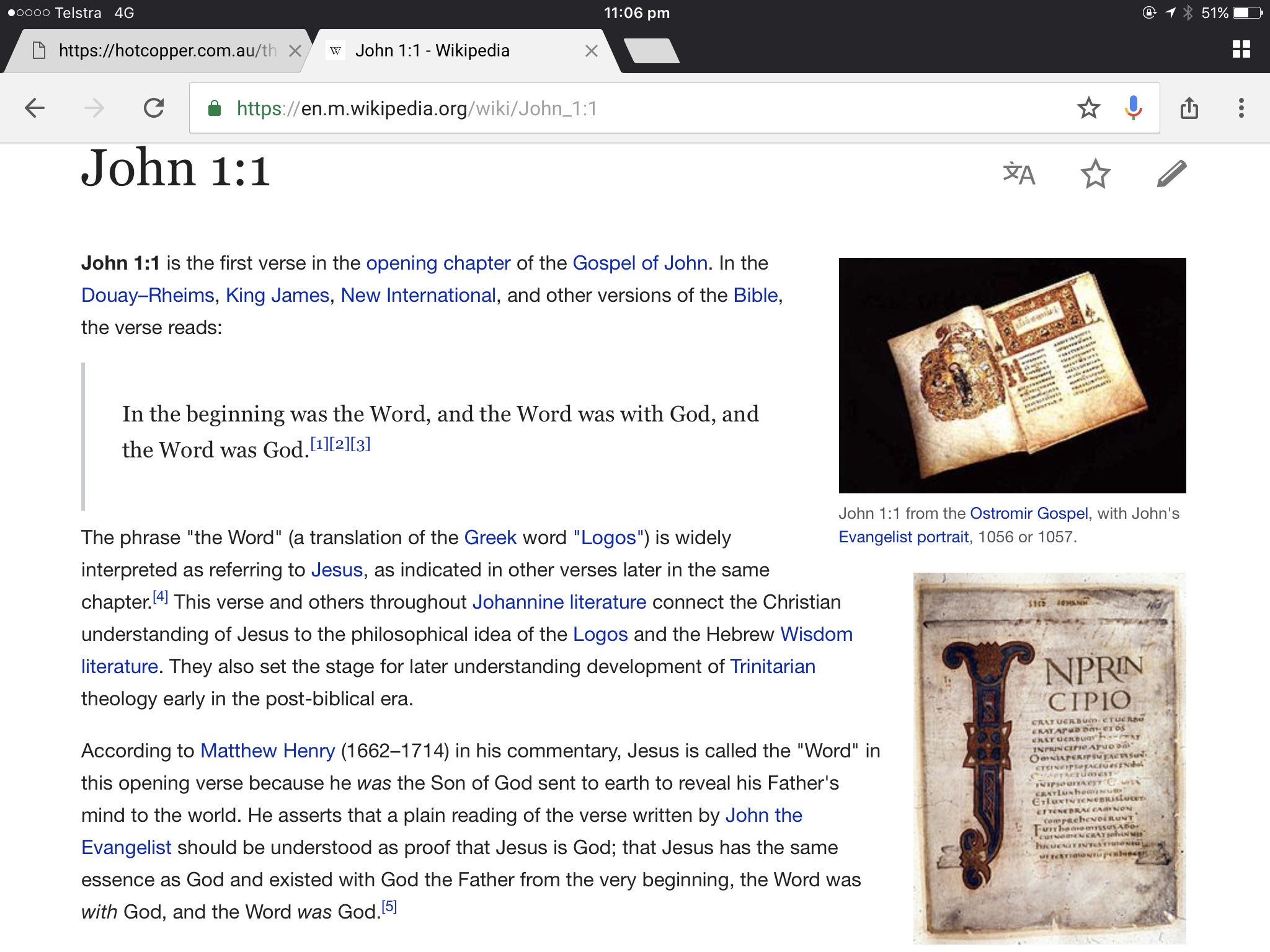Open the Trinitarian link
The height and width of the screenshot is (952, 1270).
coord(773,667)
